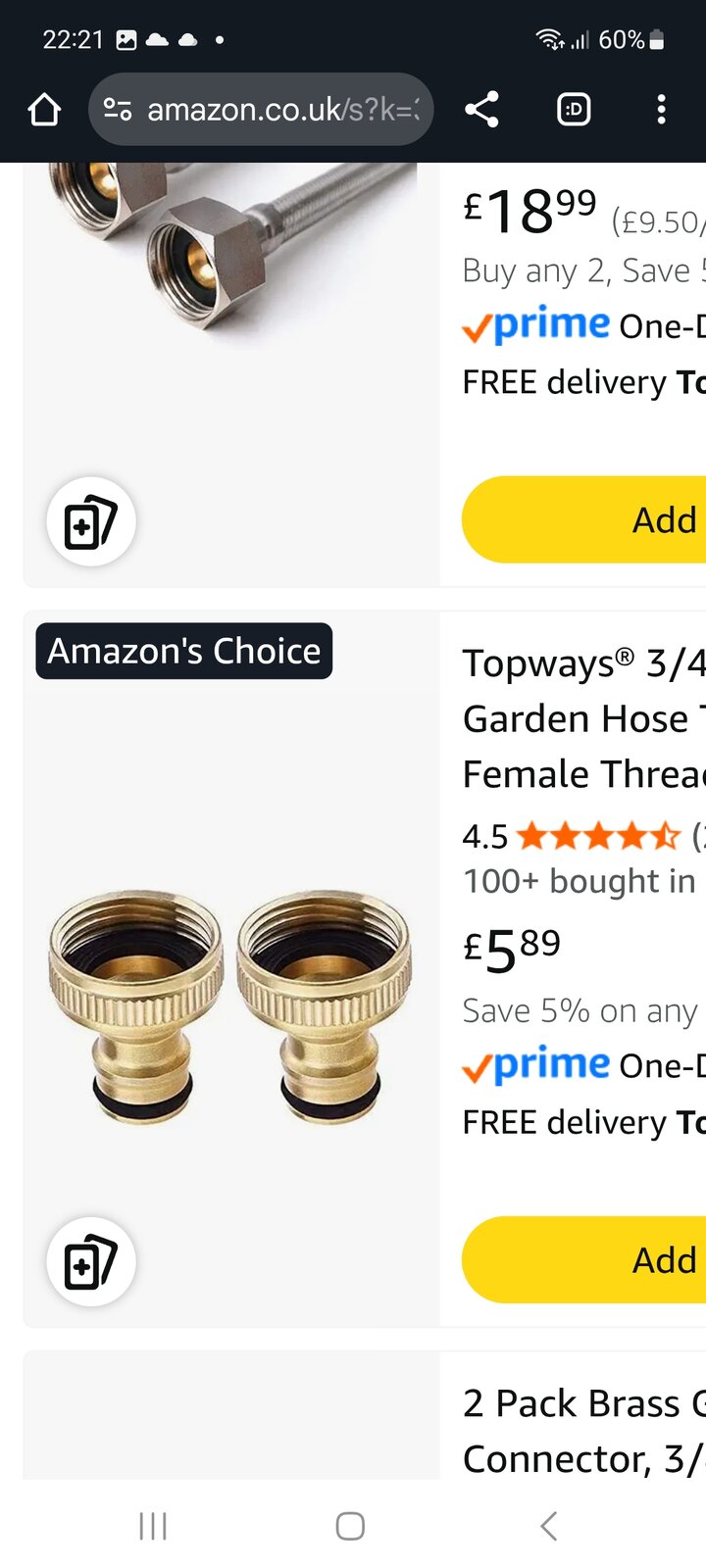
Task: Tap compare icon on the Topways connector listing
Action: [91, 1261]
